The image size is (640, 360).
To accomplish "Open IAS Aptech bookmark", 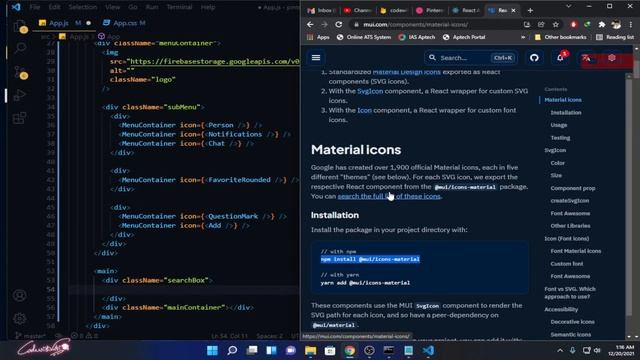I will click(x=417, y=37).
